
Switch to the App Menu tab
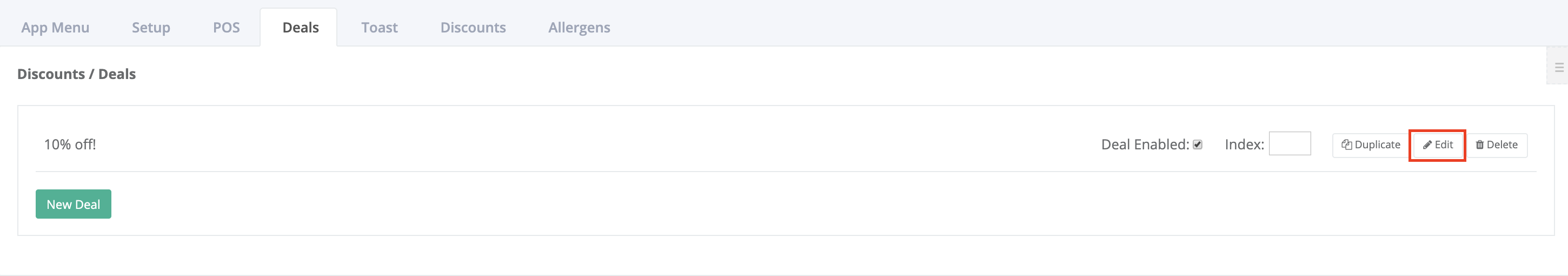pos(55,28)
